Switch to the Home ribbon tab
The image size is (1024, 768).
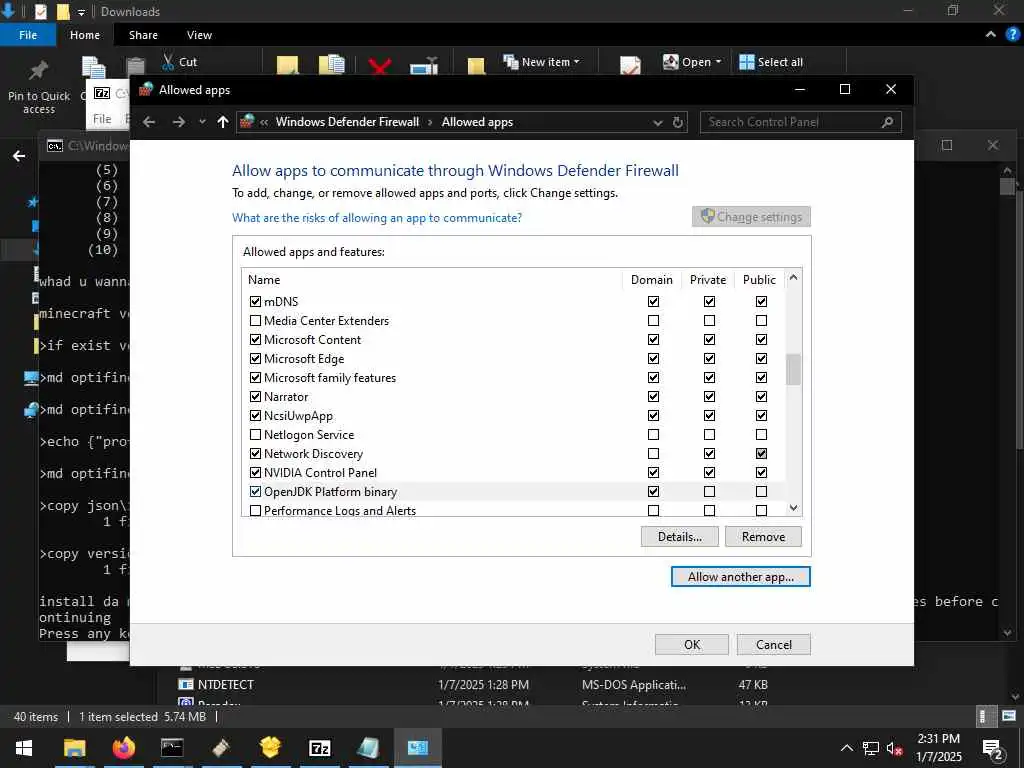pyautogui.click(x=85, y=35)
